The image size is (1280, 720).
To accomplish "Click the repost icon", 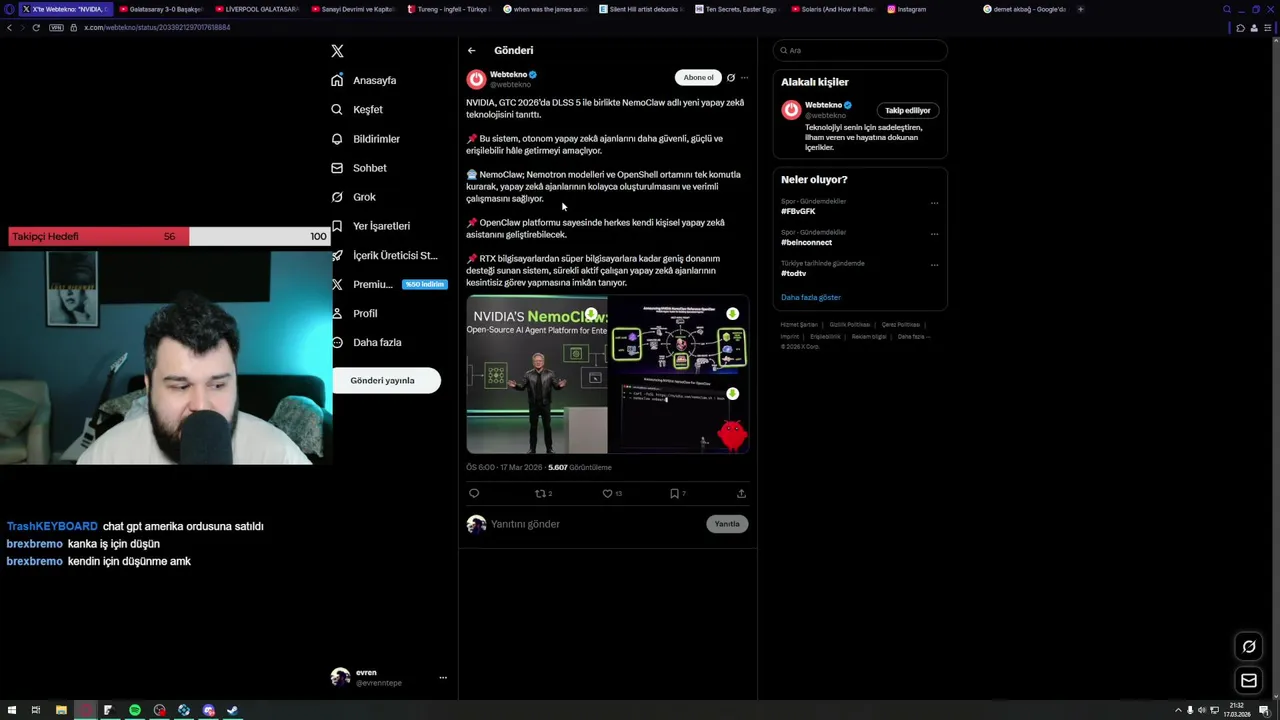I will tap(543, 493).
